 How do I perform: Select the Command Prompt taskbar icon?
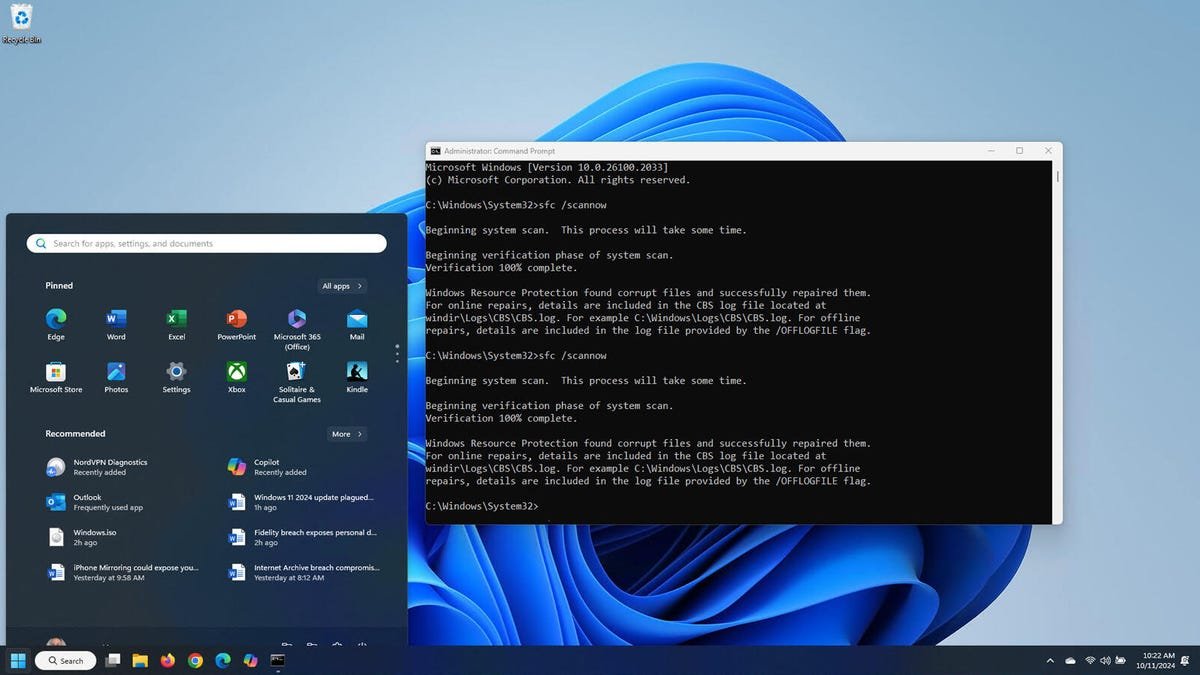[278, 660]
